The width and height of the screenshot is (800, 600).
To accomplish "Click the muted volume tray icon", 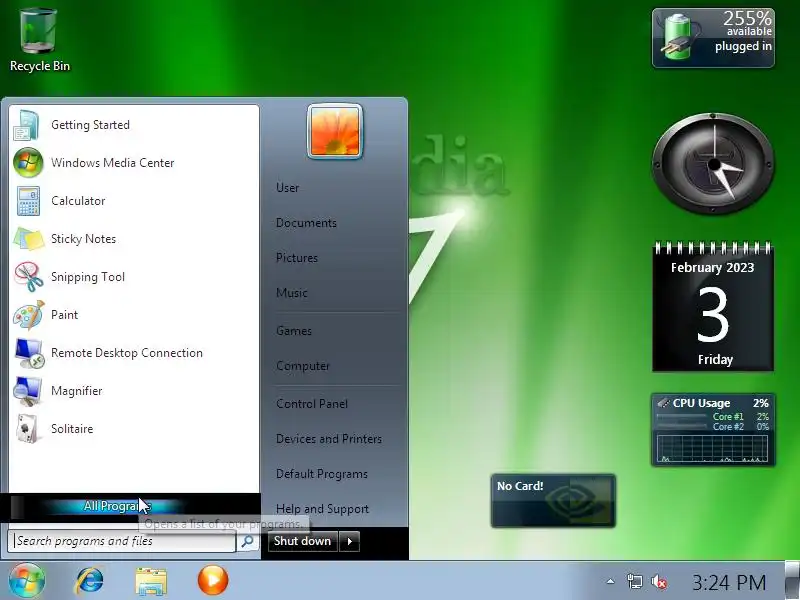I will [659, 582].
